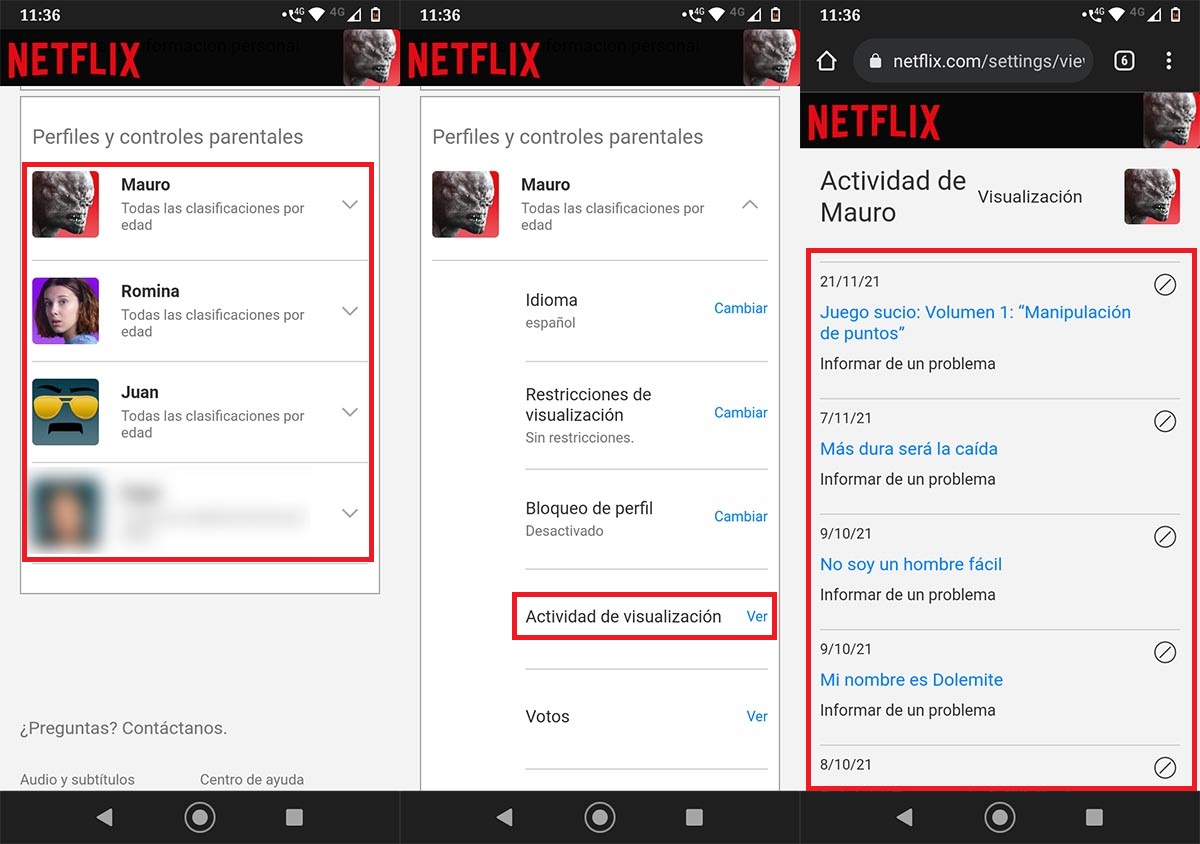
Task: Open Chrome home icon beside the netflix.com address
Action: pos(826,61)
